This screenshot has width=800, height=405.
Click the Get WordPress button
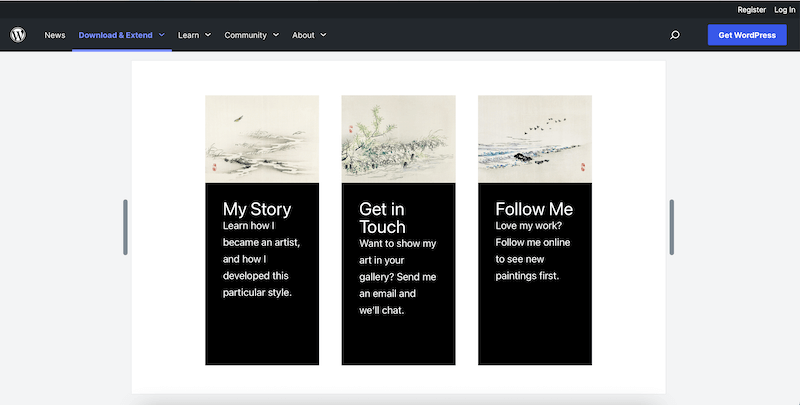pyautogui.click(x=747, y=35)
